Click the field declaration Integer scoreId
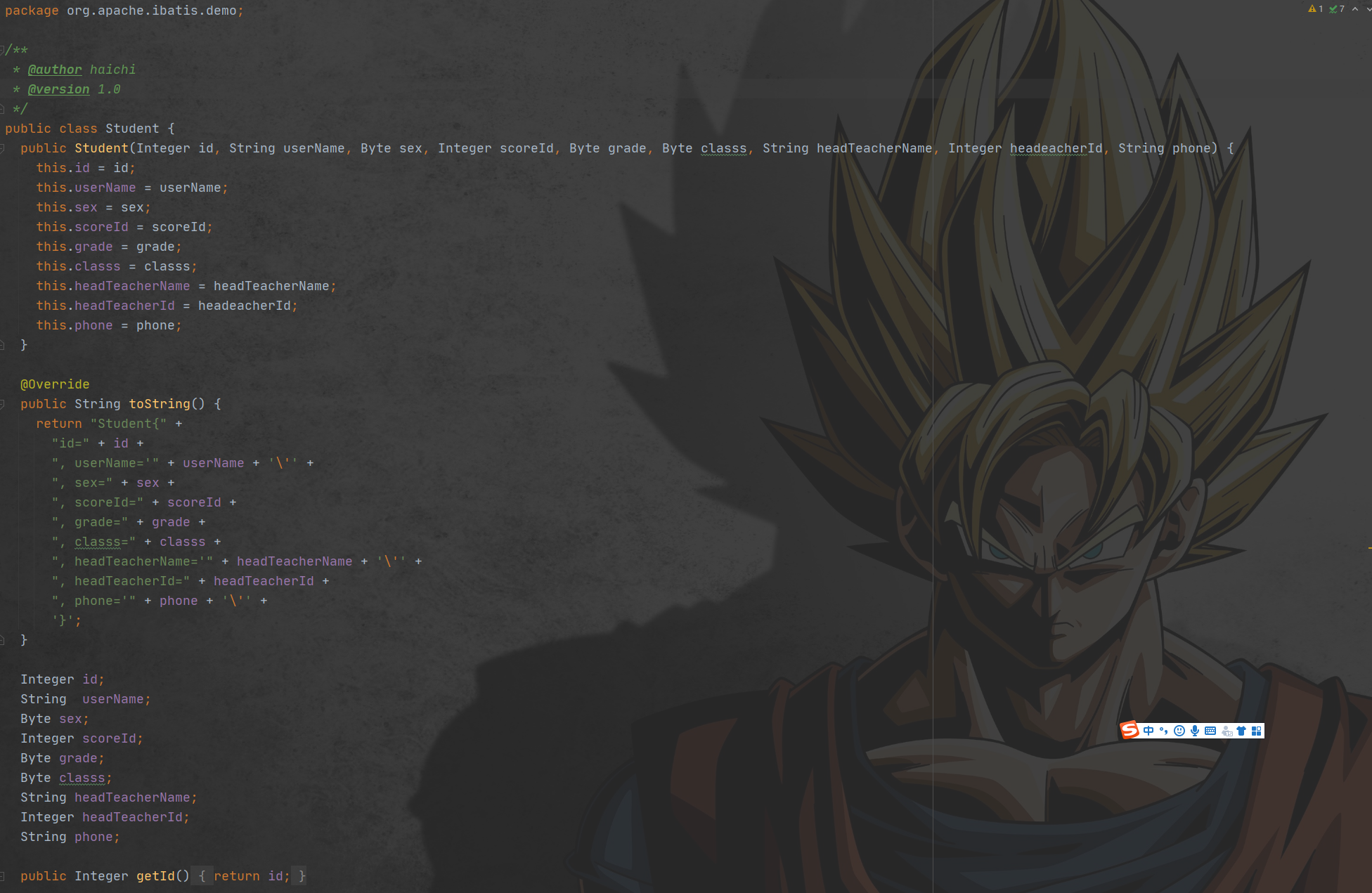This screenshot has height=893, width=1372. [x=82, y=738]
